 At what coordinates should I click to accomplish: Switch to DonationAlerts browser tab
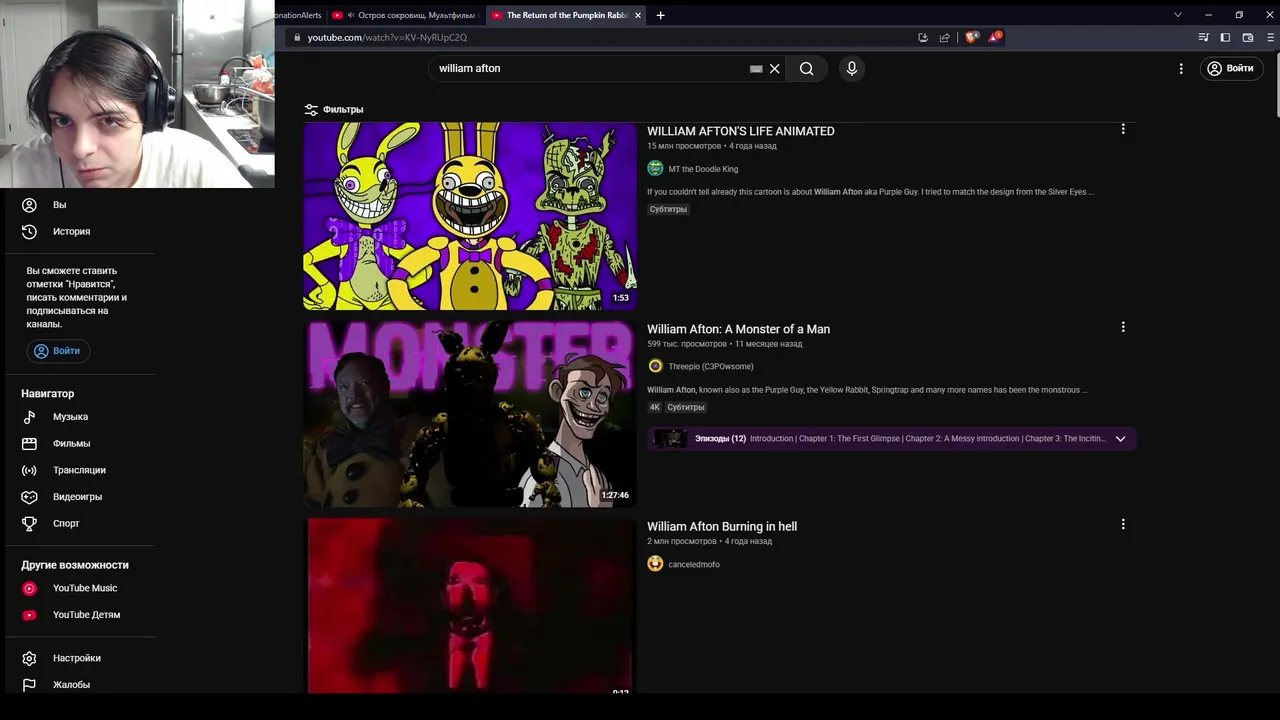pyautogui.click(x=300, y=15)
